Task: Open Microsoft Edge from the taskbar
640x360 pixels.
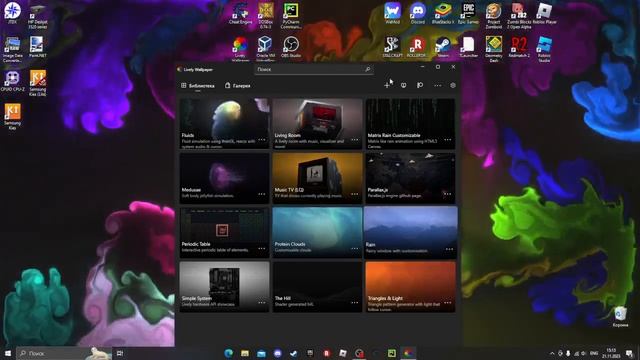Action: (229, 353)
